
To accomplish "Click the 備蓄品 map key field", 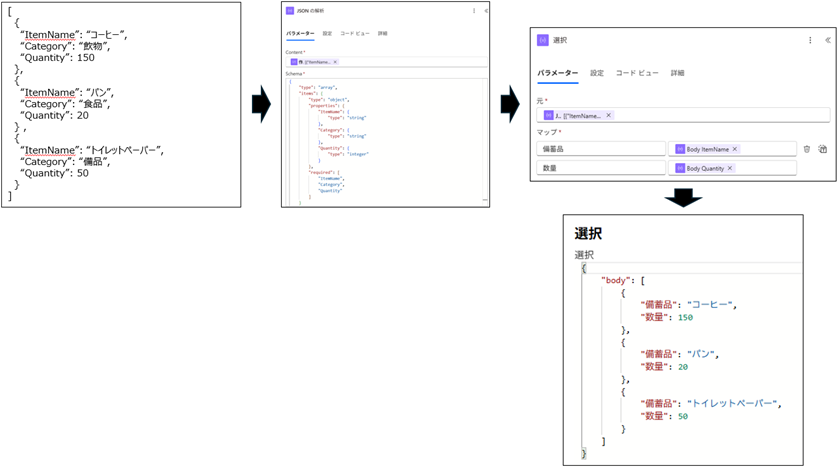I will (x=601, y=149).
